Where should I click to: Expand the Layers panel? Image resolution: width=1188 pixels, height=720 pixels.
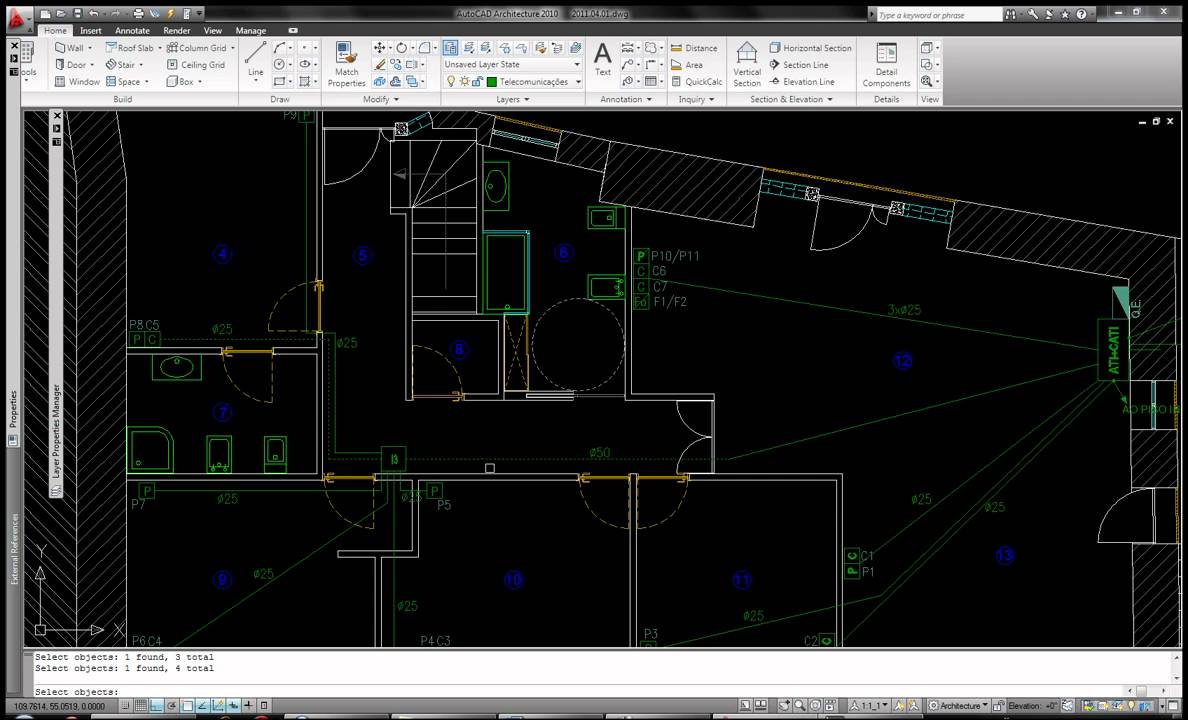tap(513, 99)
